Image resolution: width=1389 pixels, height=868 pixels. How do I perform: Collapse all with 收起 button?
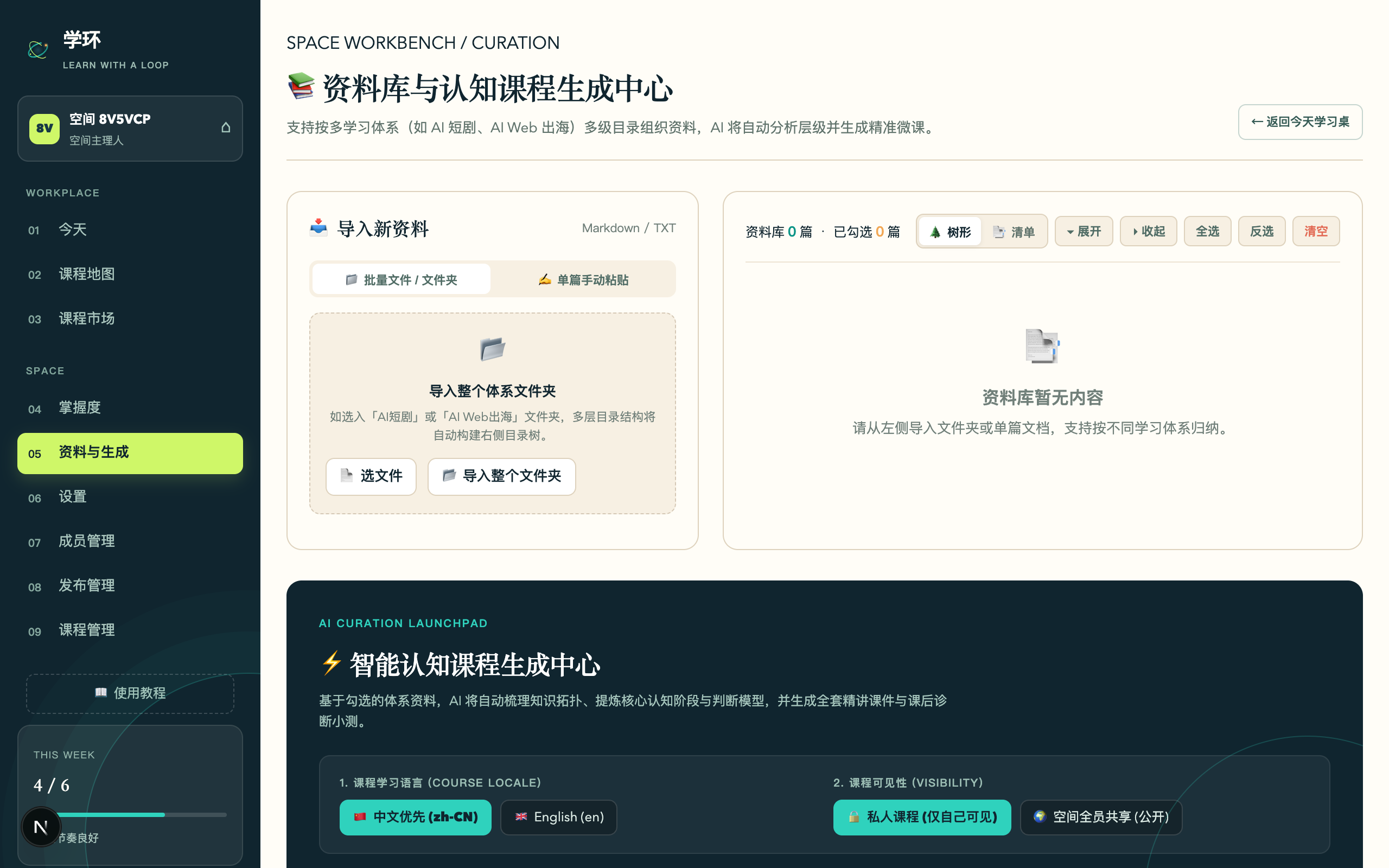(x=1148, y=231)
